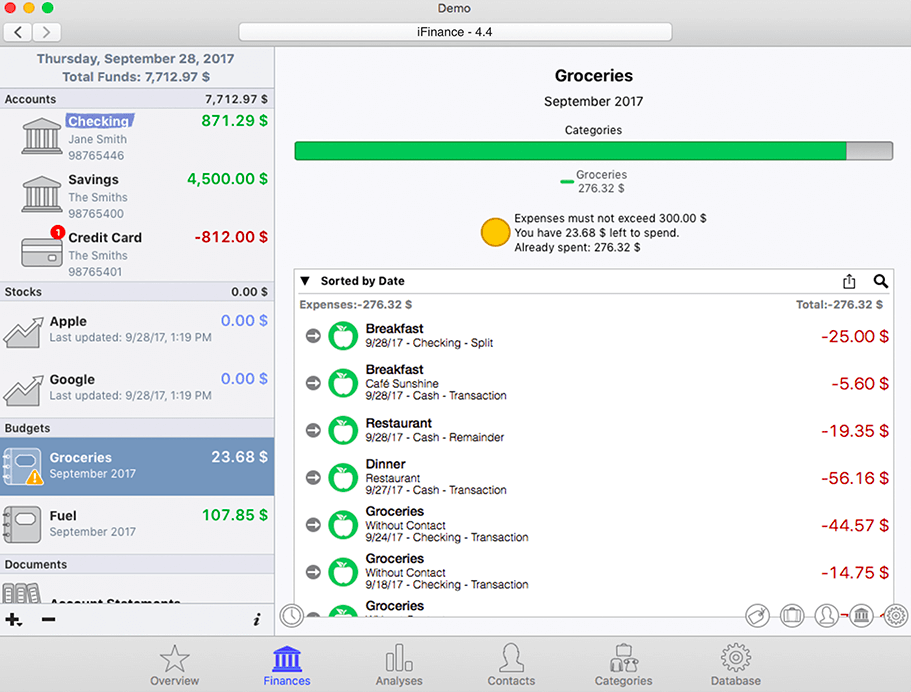Click the Total:-276.32 $ label
The height and width of the screenshot is (692, 911).
click(839, 304)
